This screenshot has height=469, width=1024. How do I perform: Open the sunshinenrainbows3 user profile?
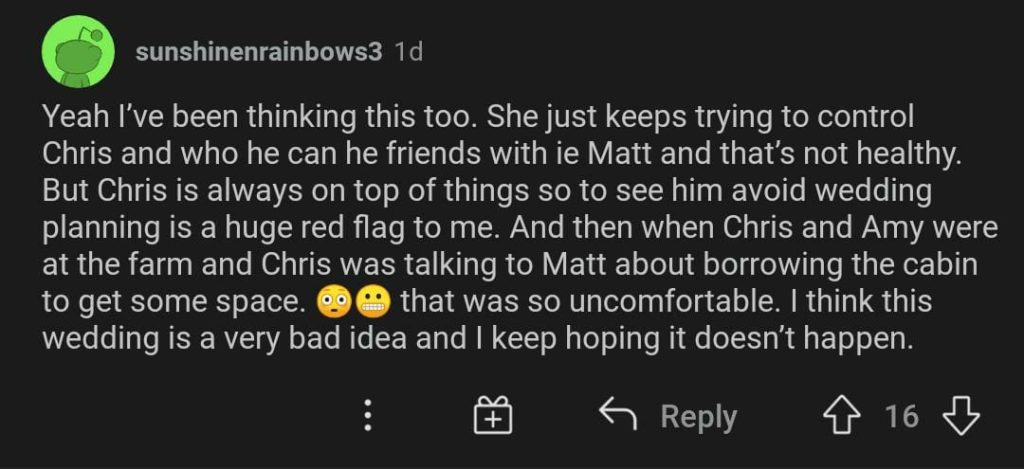(x=258, y=52)
